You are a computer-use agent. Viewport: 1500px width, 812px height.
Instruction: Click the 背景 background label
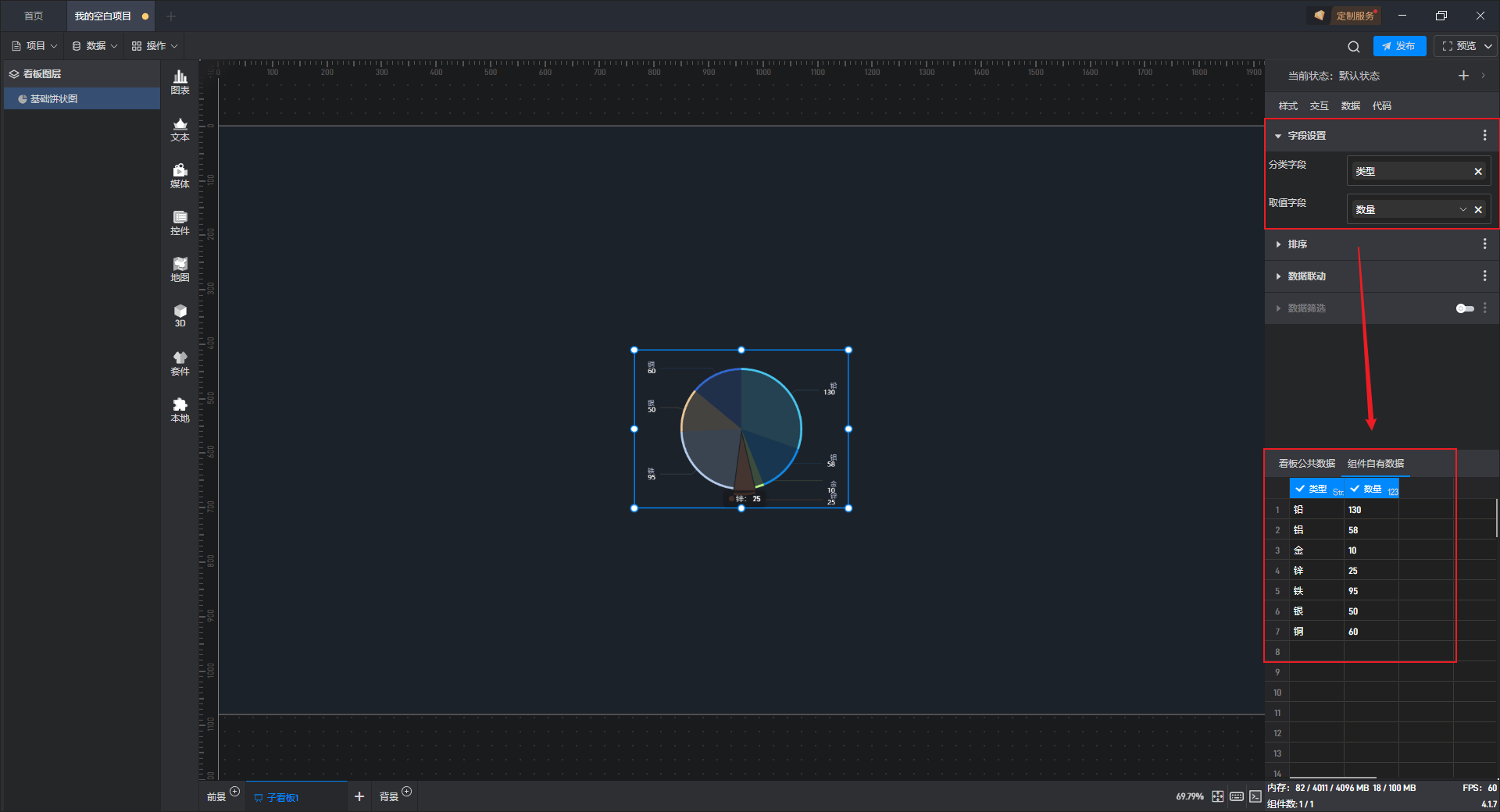pyautogui.click(x=389, y=797)
